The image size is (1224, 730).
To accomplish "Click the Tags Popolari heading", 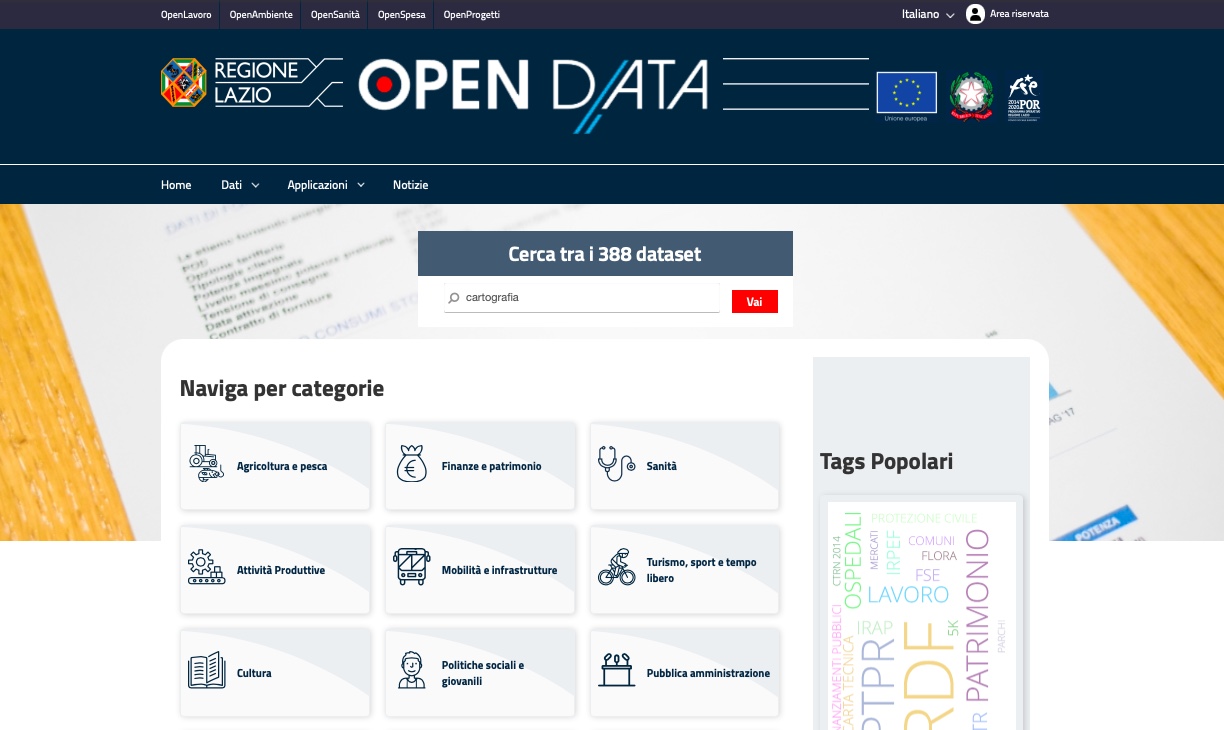I will (x=886, y=461).
